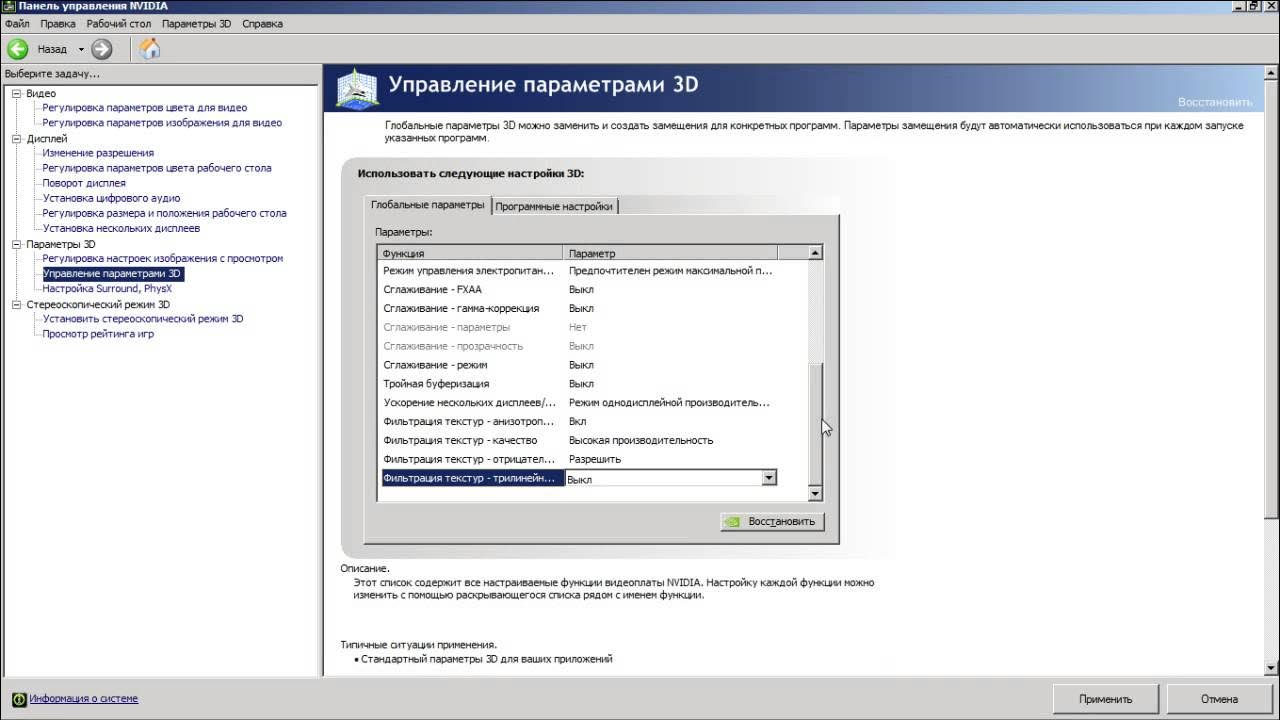Open Регулировка параметров изображения для видео
This screenshot has width=1280, height=720.
click(162, 123)
